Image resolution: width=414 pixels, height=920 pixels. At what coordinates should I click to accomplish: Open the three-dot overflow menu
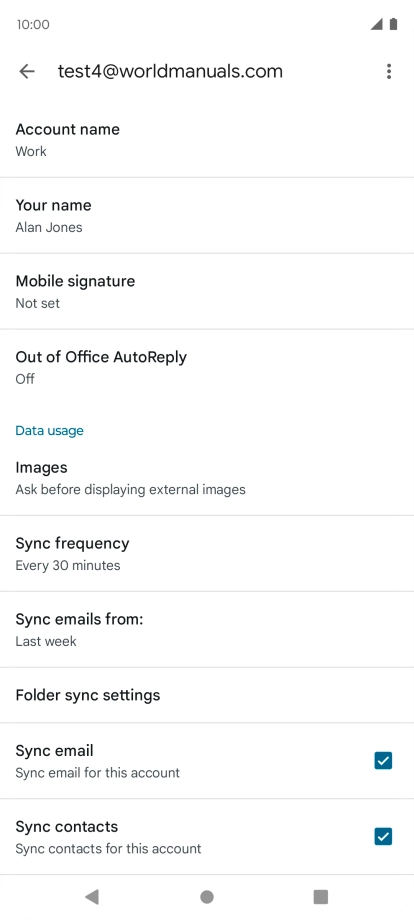point(388,72)
